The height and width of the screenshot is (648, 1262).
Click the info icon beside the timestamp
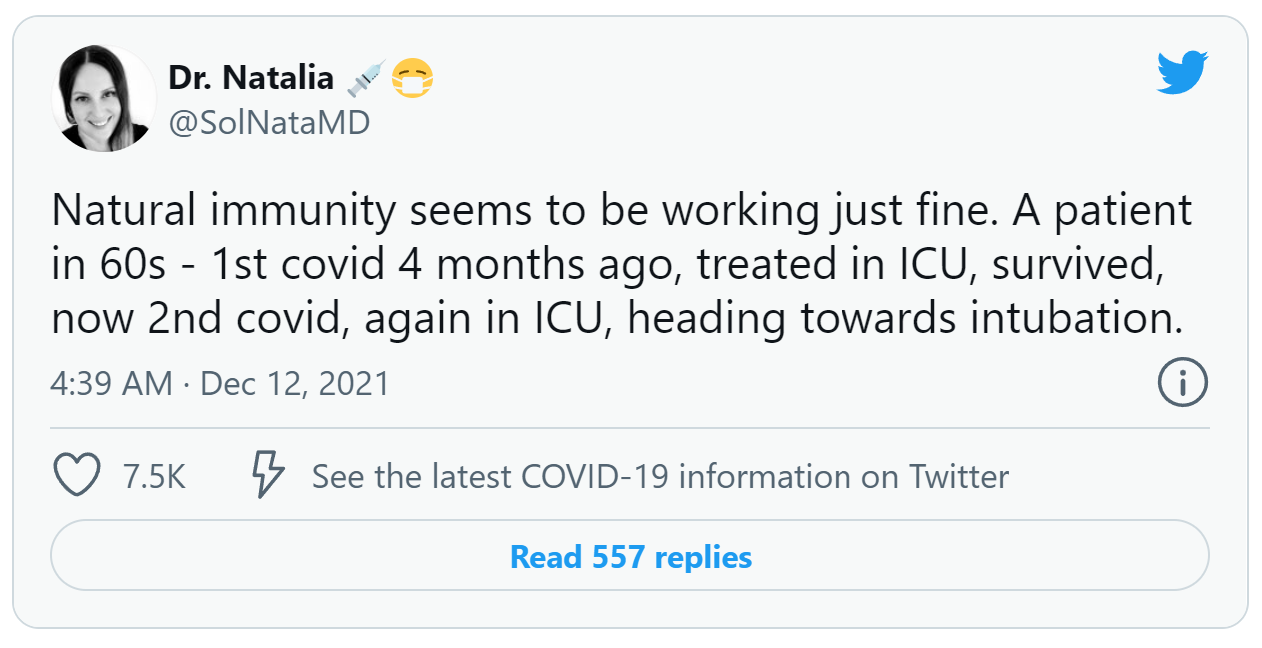coord(1181,382)
